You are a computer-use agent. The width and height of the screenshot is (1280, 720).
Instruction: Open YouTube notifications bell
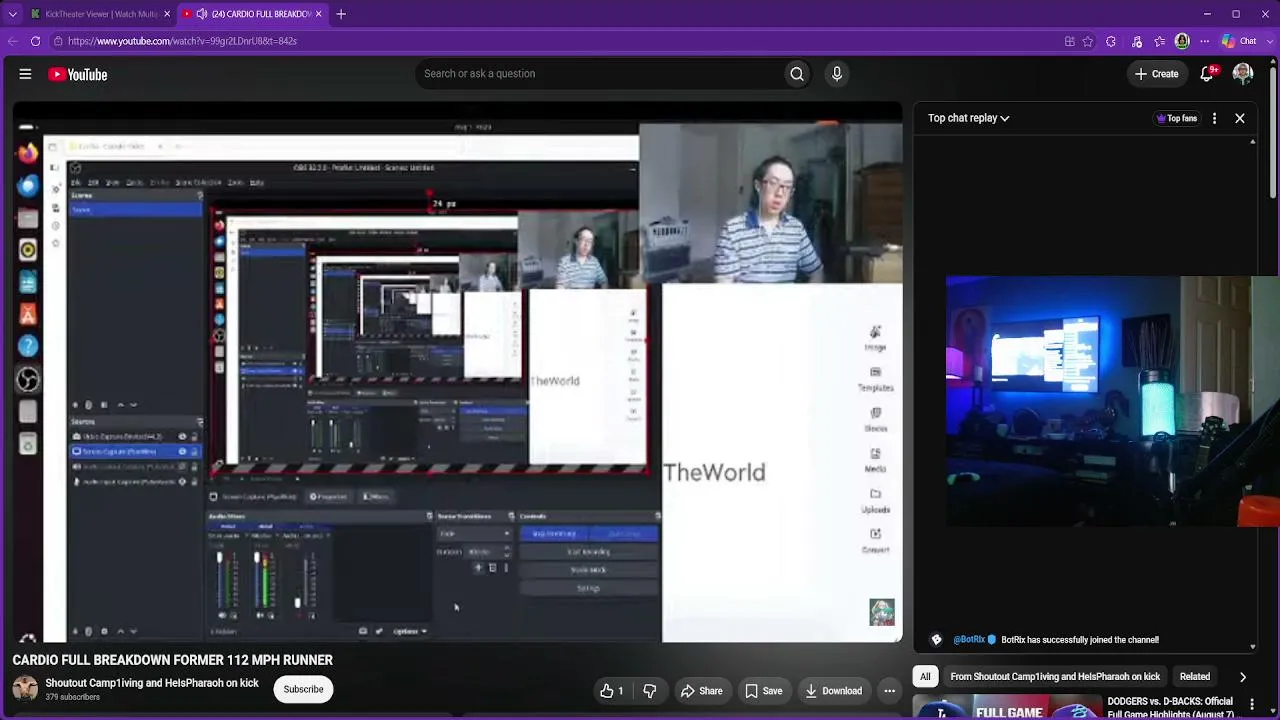[x=1208, y=74]
